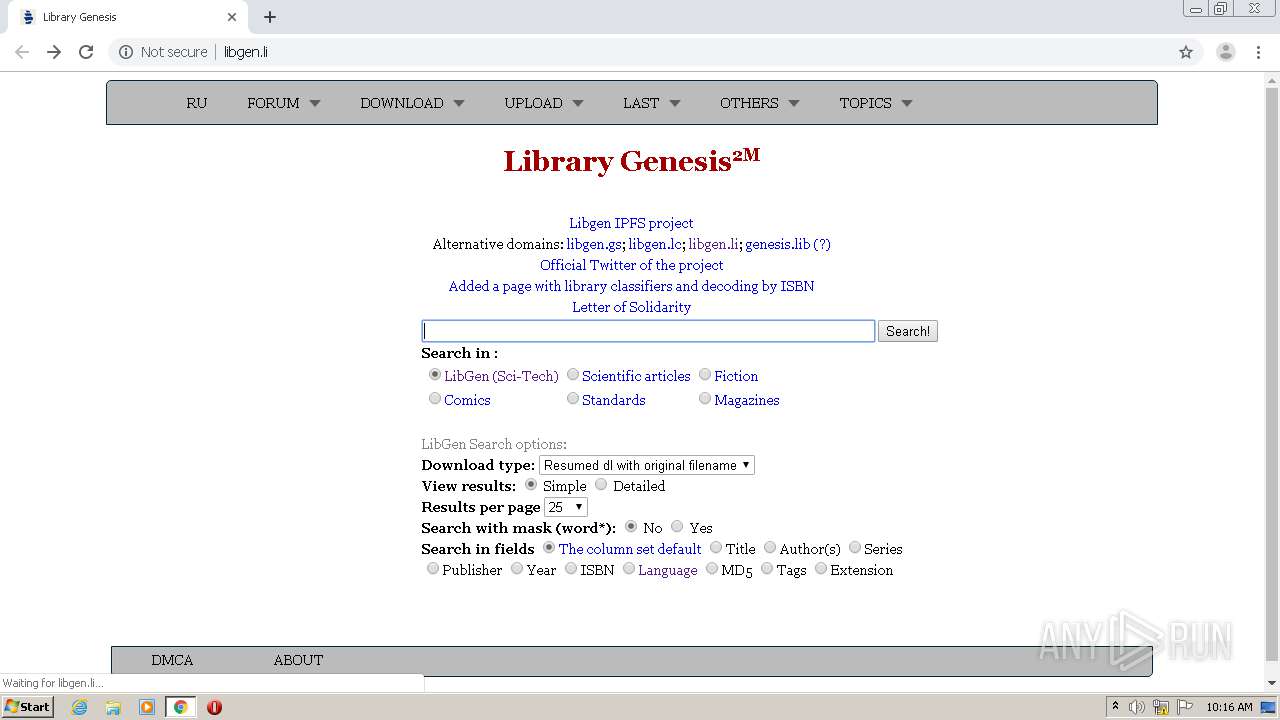Launch the media player taskbar icon
Viewport: 1280px width, 720px height.
pyautogui.click(x=147, y=707)
